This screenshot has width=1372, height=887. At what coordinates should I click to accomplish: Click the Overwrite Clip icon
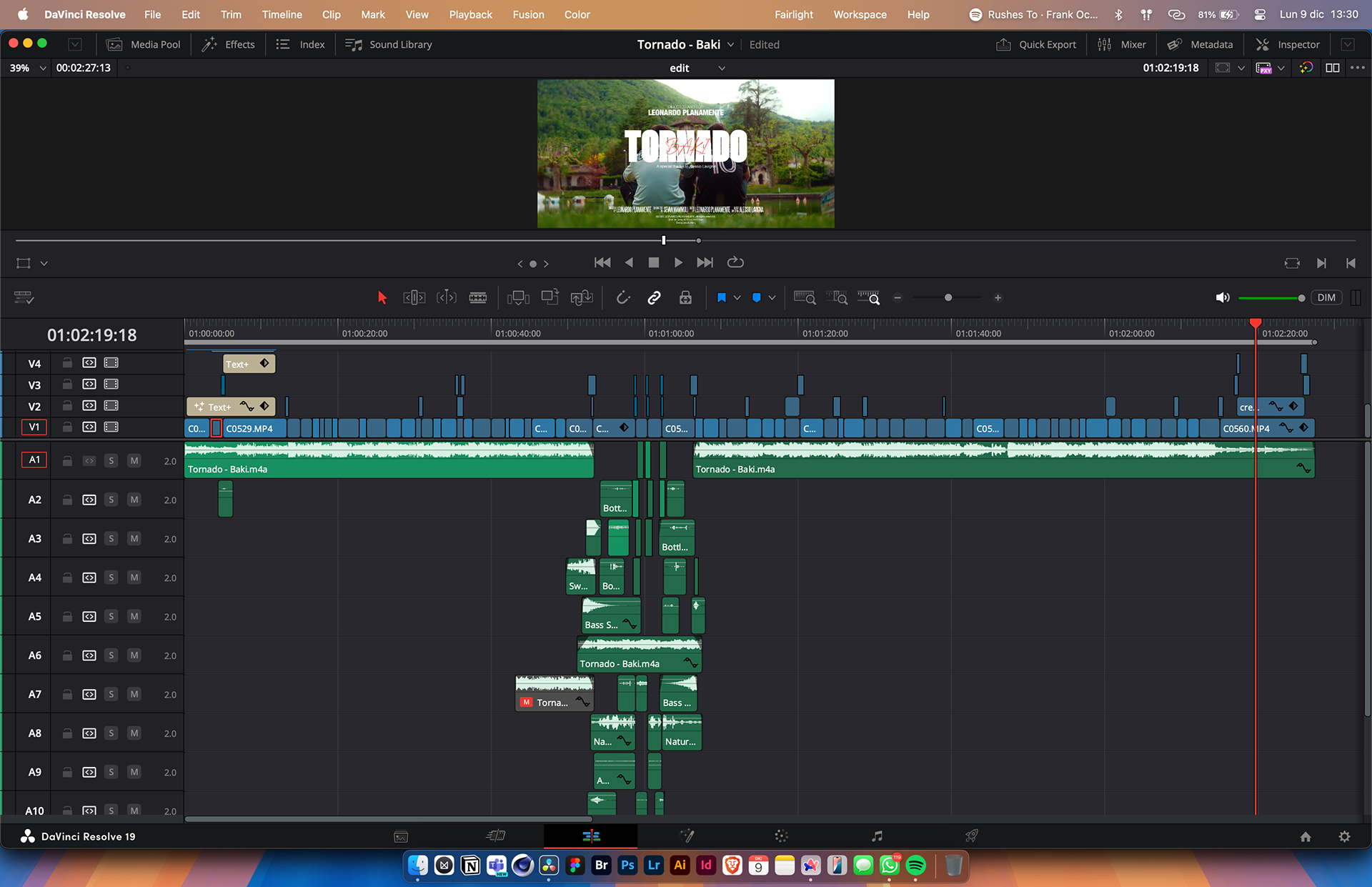pos(550,298)
